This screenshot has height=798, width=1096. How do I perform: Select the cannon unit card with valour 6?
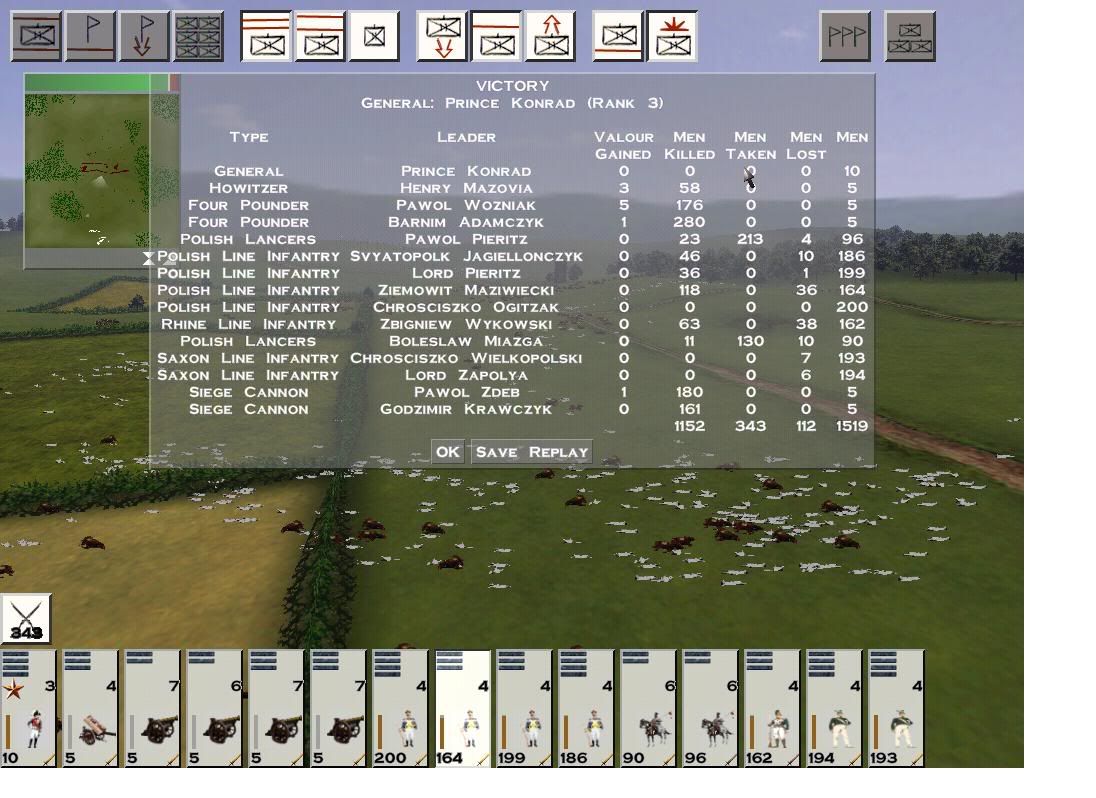214,709
